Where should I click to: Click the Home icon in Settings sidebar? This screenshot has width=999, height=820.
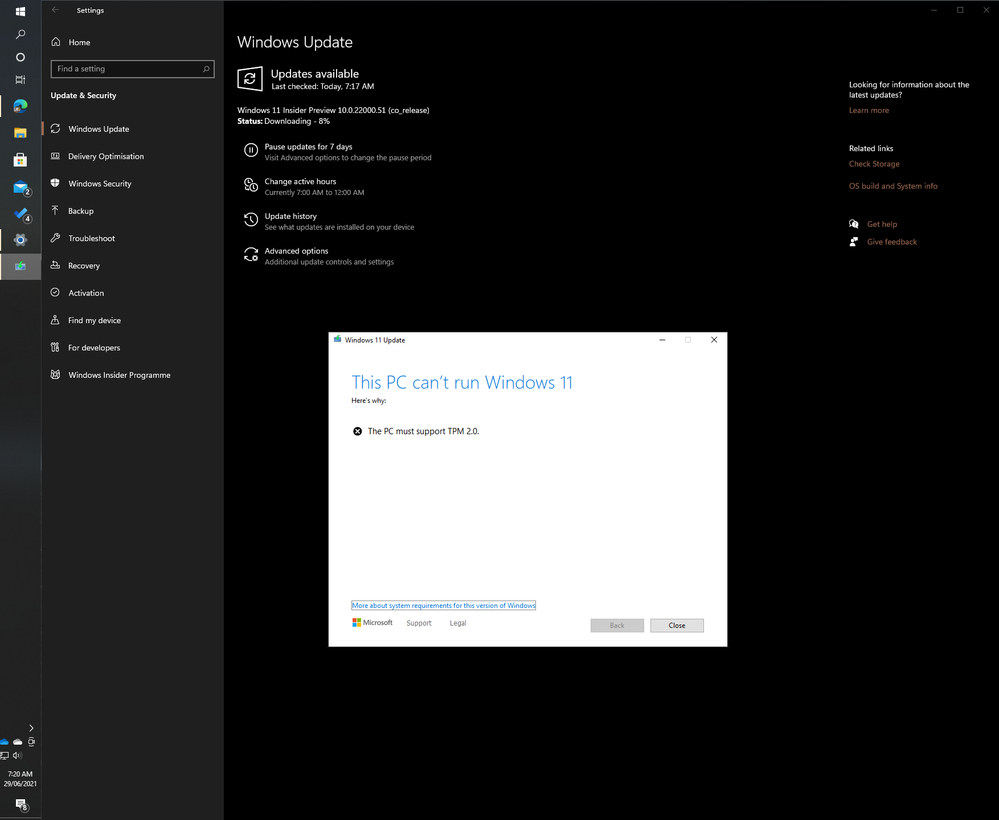[x=56, y=42]
